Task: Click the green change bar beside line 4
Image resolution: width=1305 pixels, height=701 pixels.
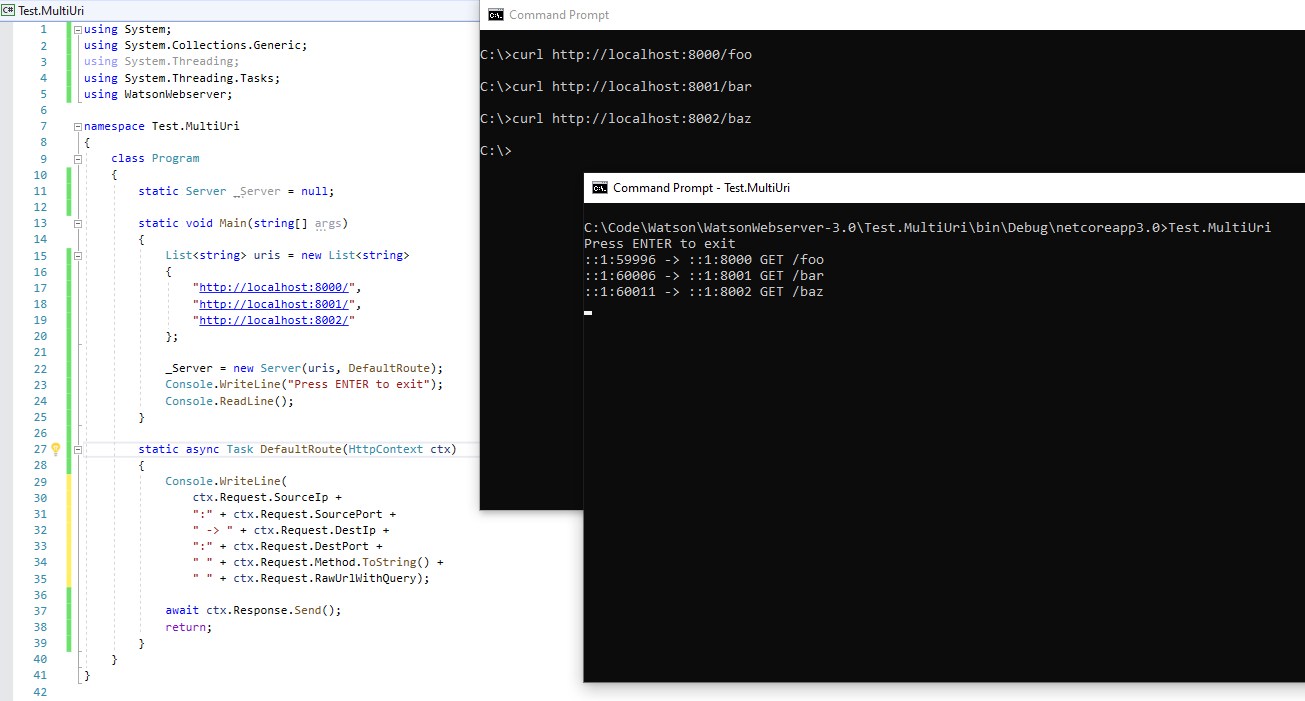Action: (68, 77)
